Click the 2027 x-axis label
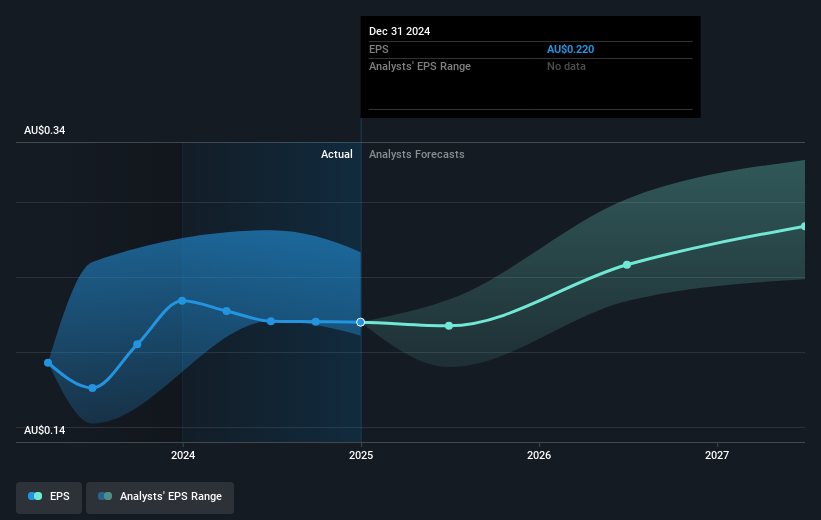The height and width of the screenshot is (520, 821). pos(717,455)
